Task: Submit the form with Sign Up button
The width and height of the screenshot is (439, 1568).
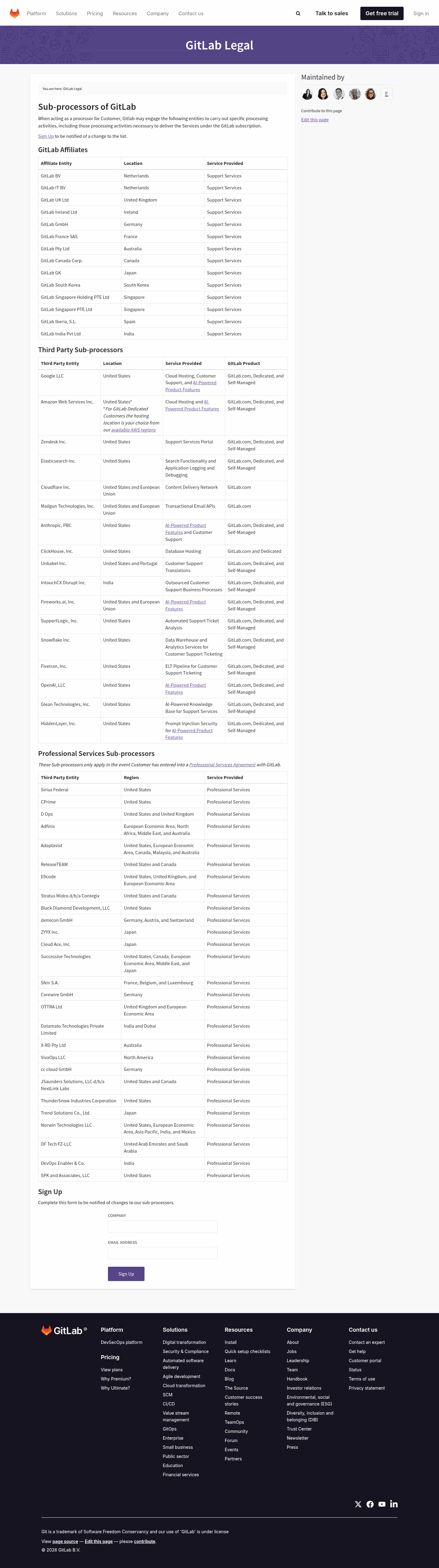Action: 126,1274
